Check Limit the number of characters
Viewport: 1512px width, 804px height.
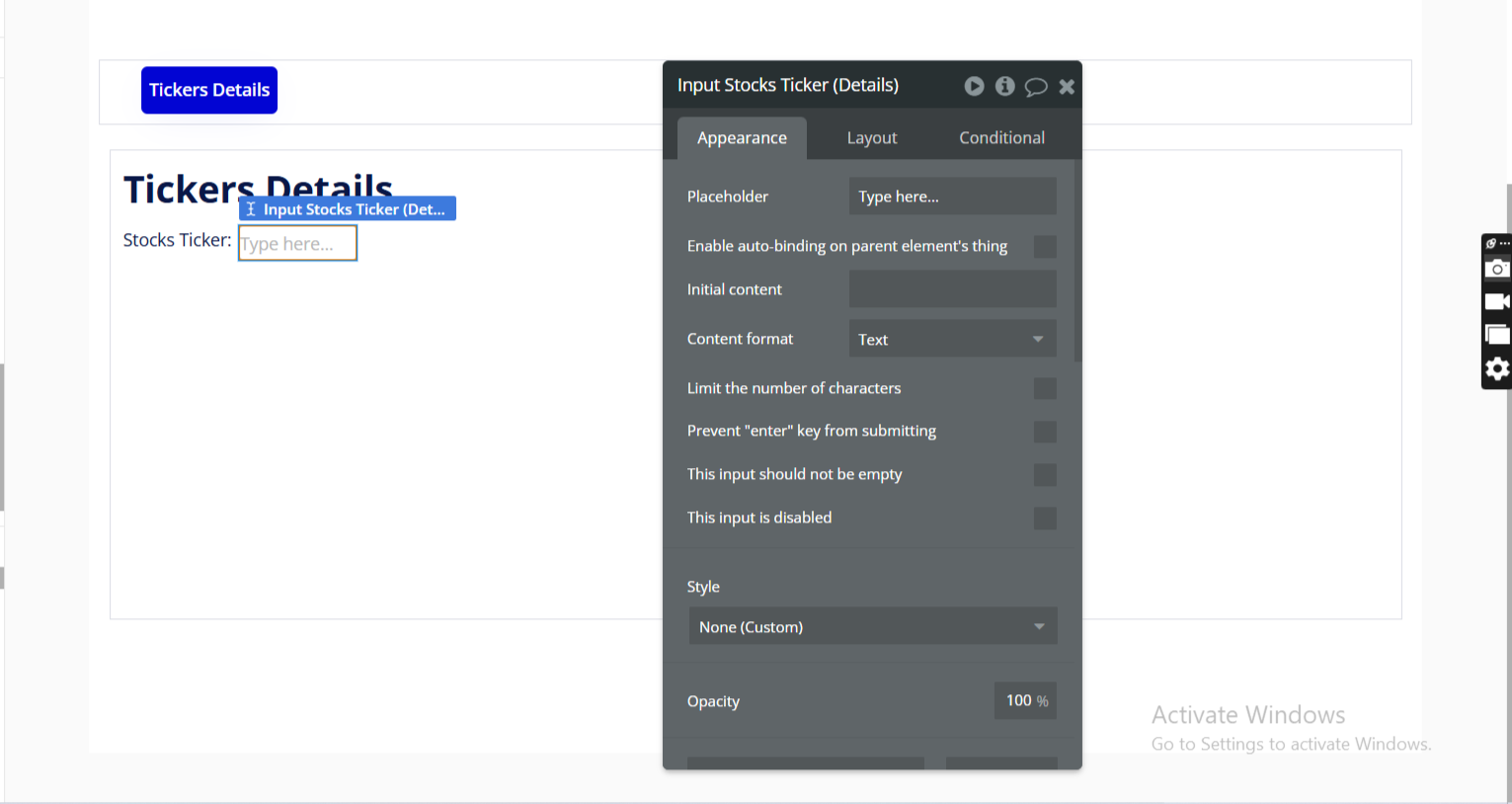(x=1044, y=389)
